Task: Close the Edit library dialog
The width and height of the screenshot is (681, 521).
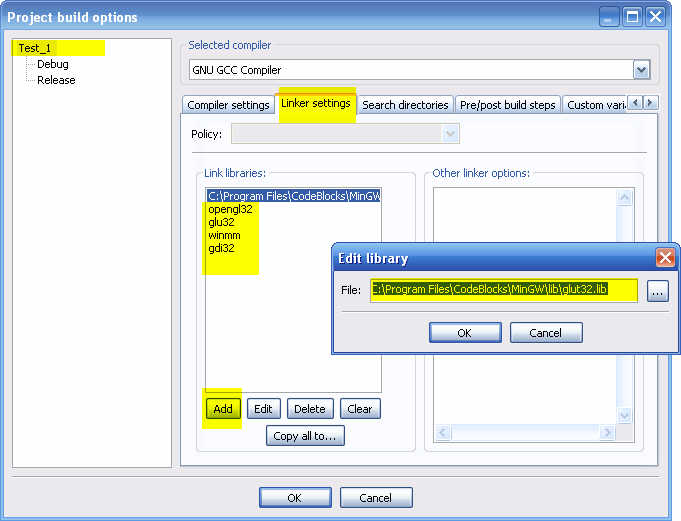Action: [665, 258]
